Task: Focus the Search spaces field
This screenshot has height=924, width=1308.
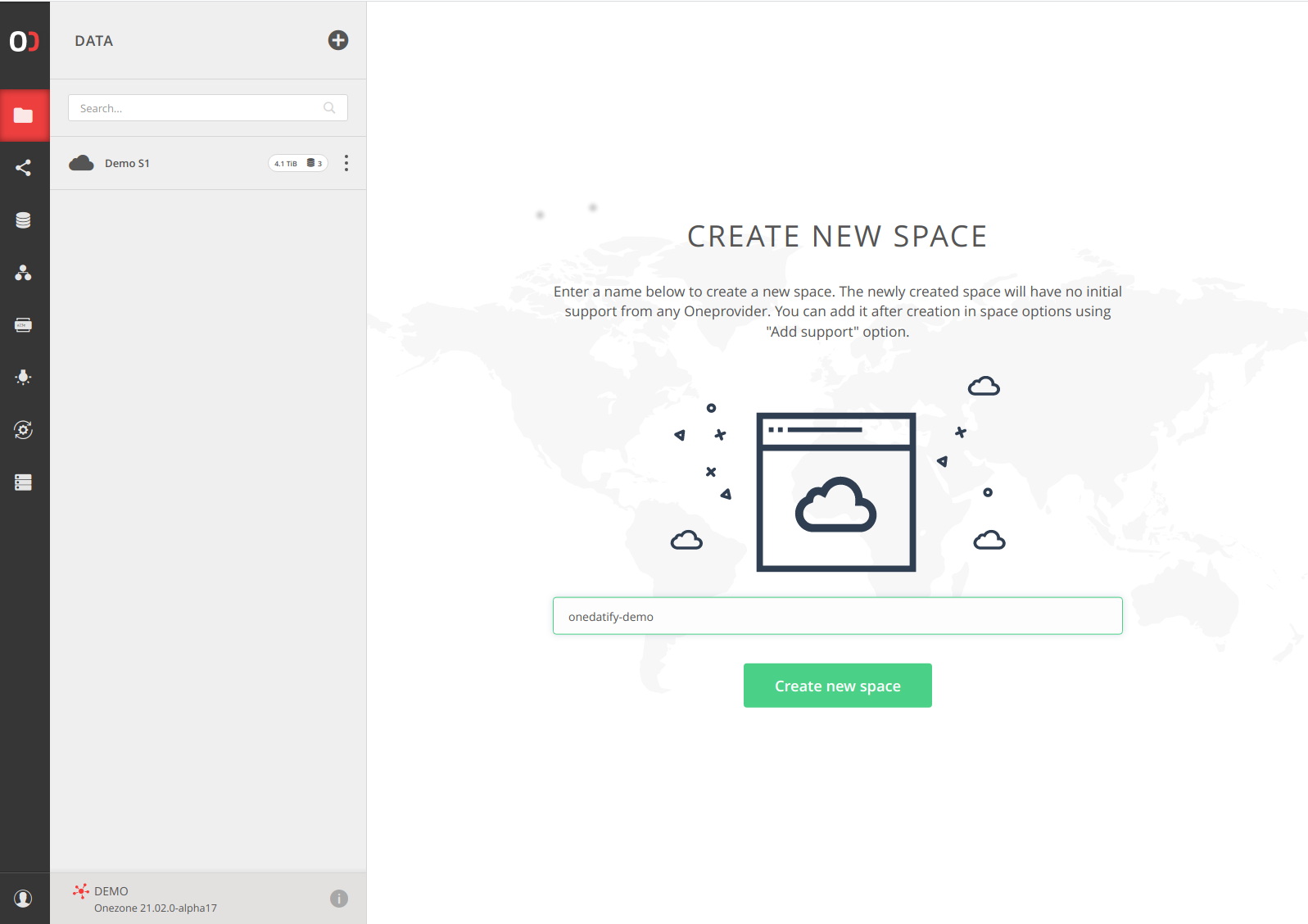Action: (x=208, y=108)
